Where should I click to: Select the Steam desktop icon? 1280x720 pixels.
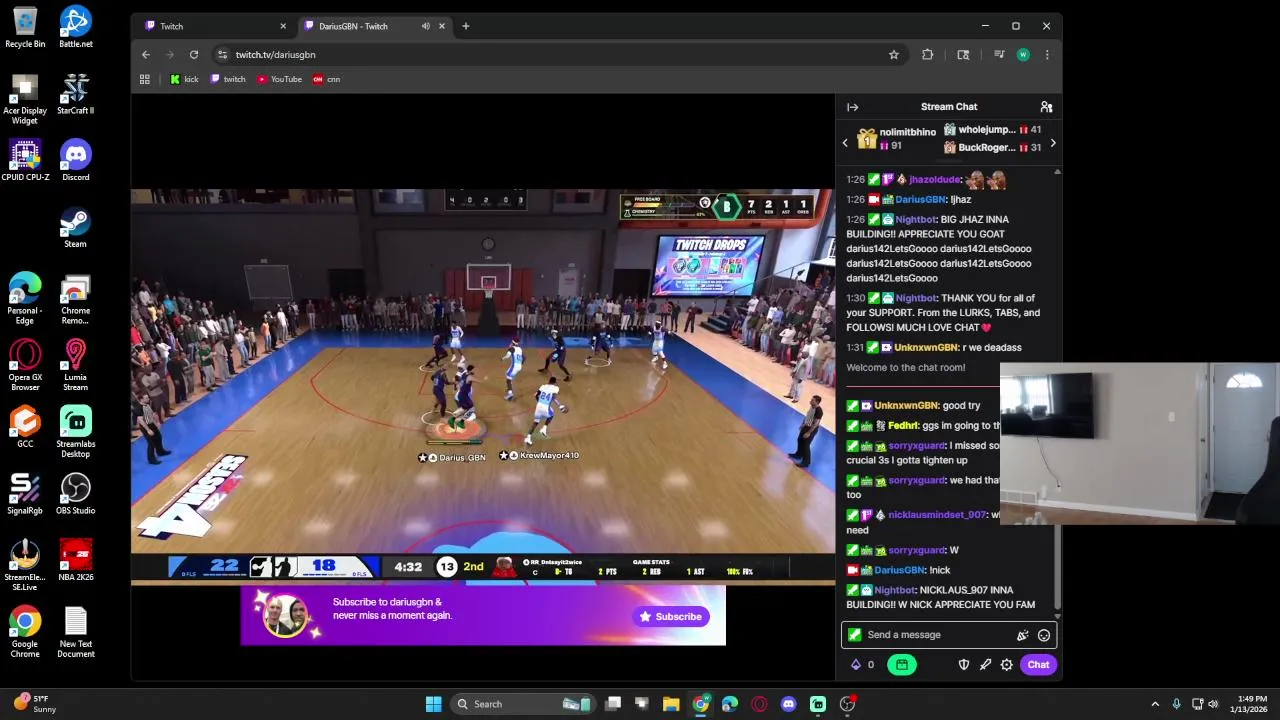tap(75, 228)
